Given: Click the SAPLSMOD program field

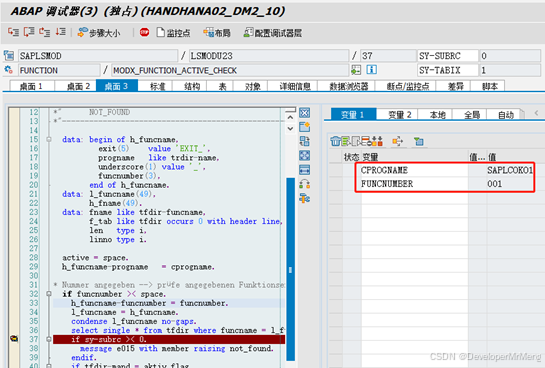Looking at the screenshot, I should coord(97,56).
